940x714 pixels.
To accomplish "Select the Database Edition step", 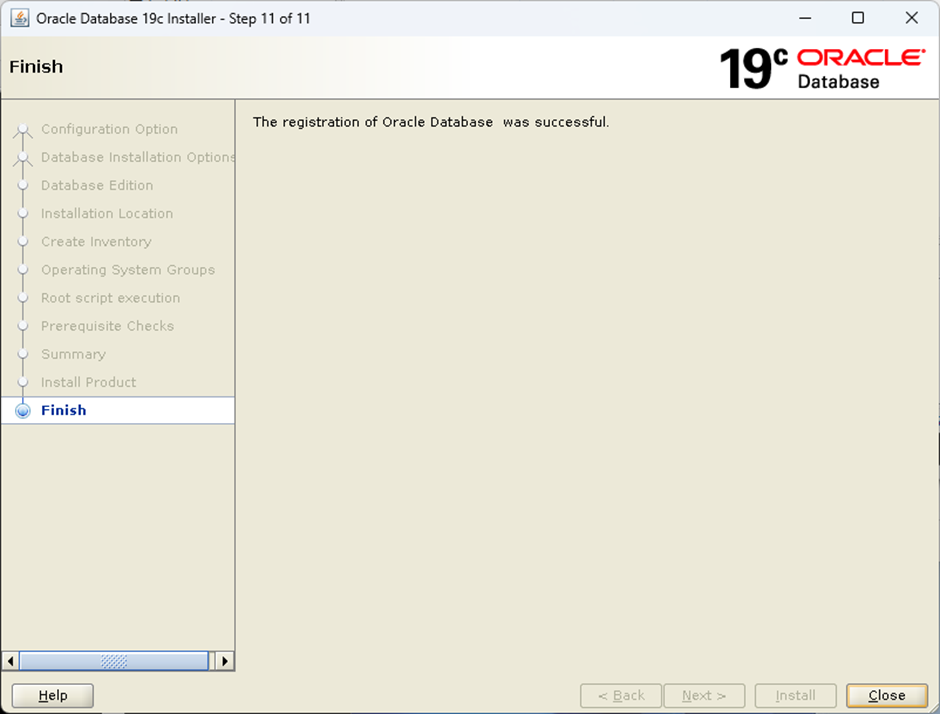I will click(x=97, y=185).
